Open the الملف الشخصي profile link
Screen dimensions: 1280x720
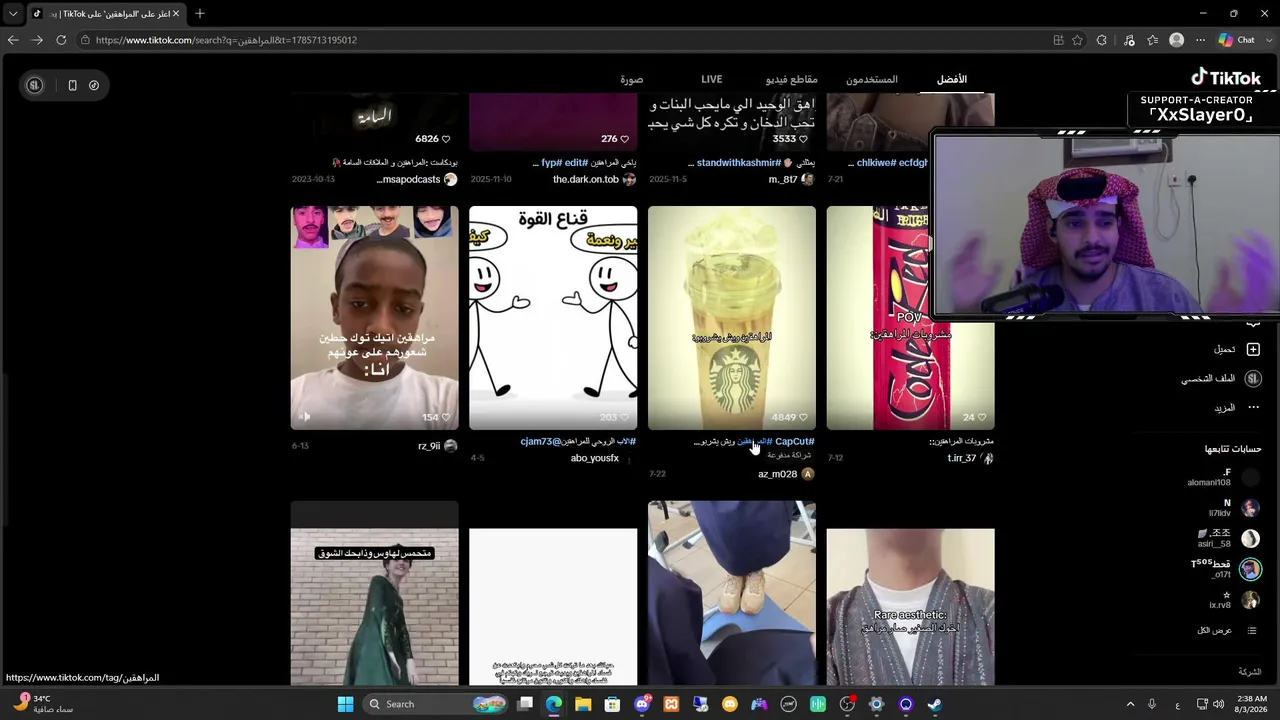1208,379
